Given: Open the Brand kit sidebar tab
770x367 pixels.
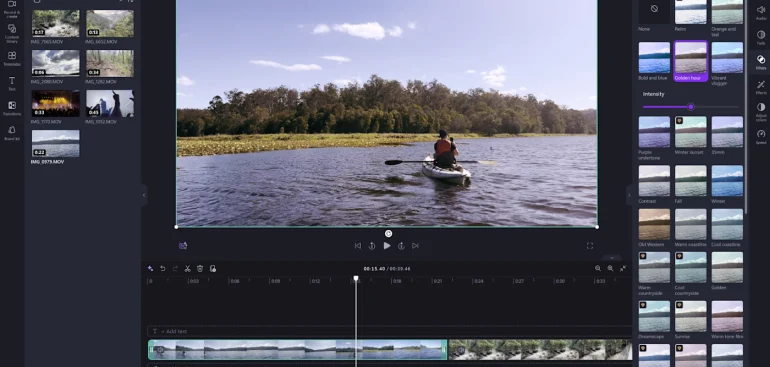Looking at the screenshot, I should [12, 133].
